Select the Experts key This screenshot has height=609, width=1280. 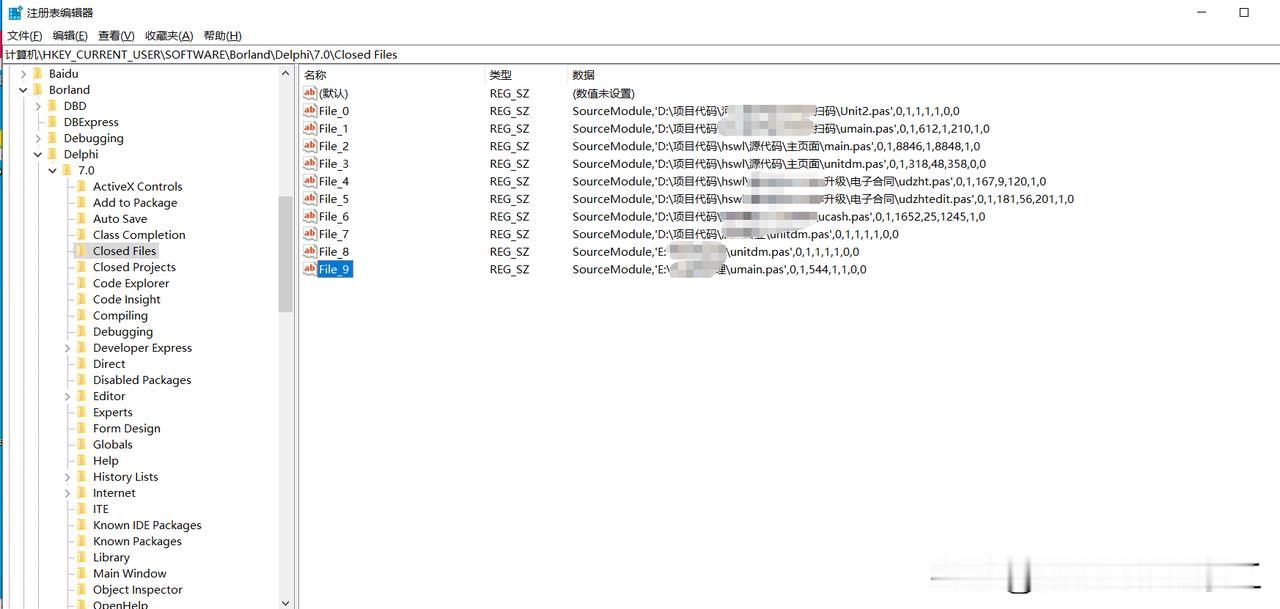(113, 412)
